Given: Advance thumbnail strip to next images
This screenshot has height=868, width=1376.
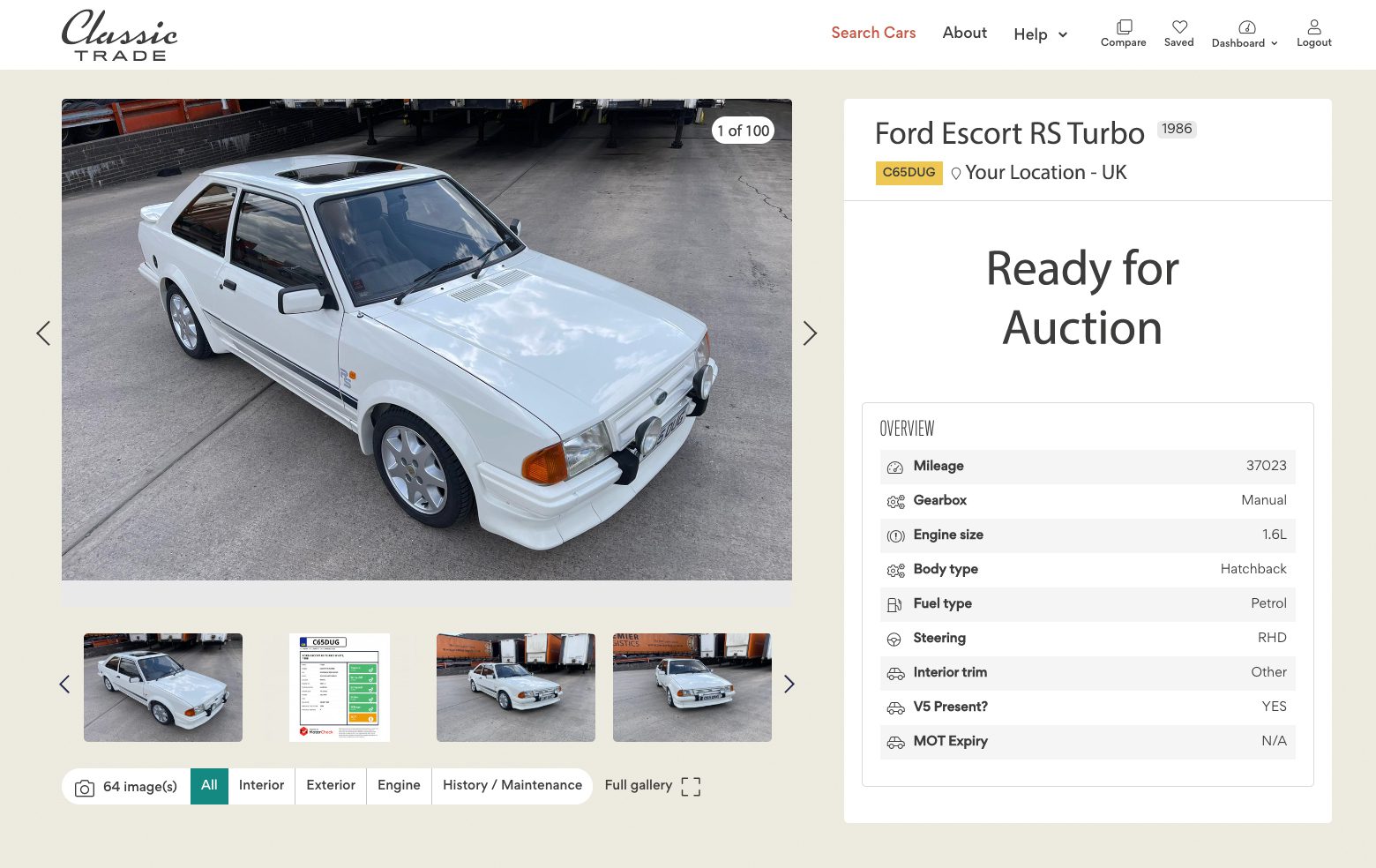Looking at the screenshot, I should [789, 684].
